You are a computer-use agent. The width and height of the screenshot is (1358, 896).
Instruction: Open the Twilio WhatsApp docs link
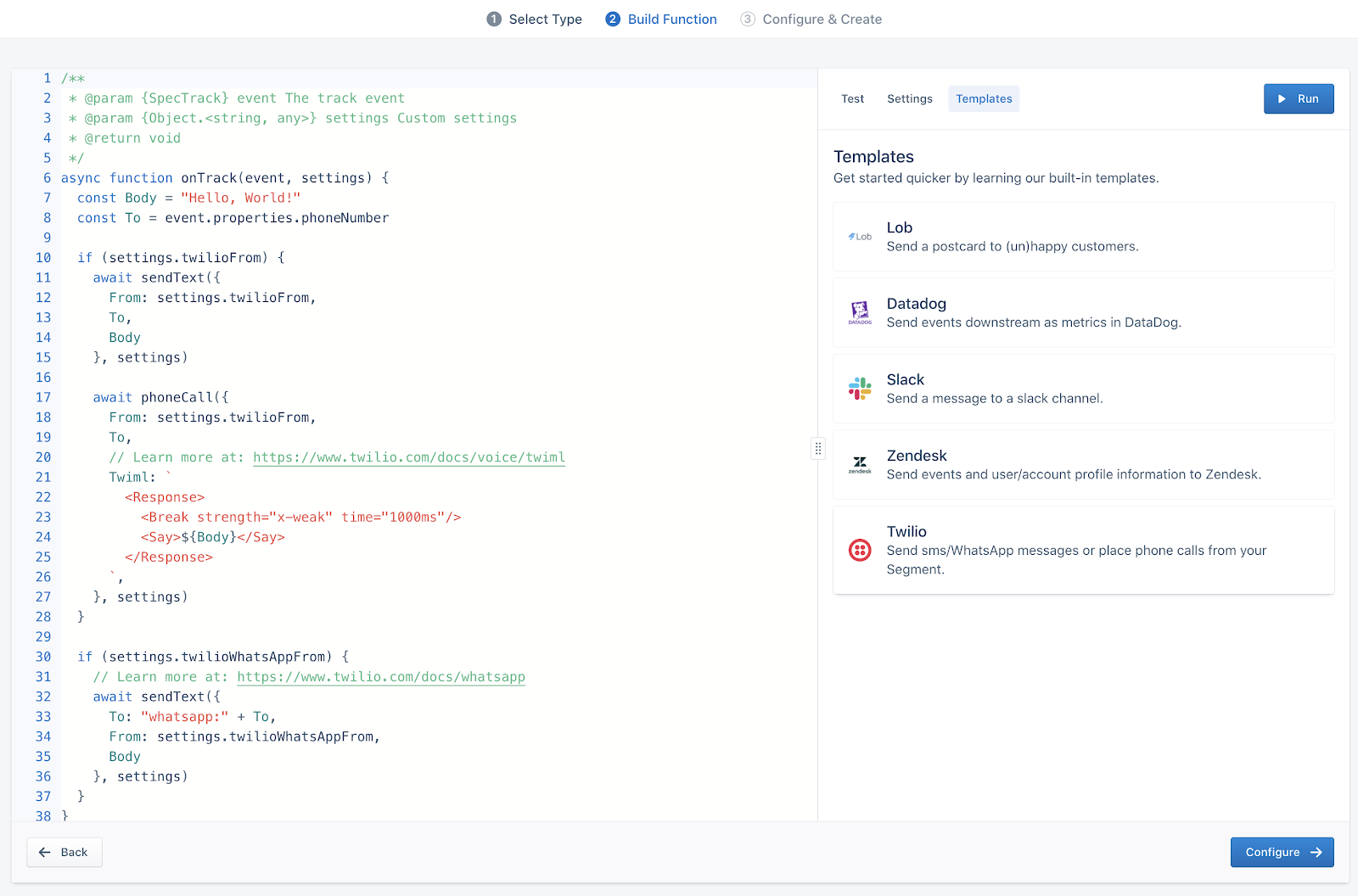[x=380, y=677]
